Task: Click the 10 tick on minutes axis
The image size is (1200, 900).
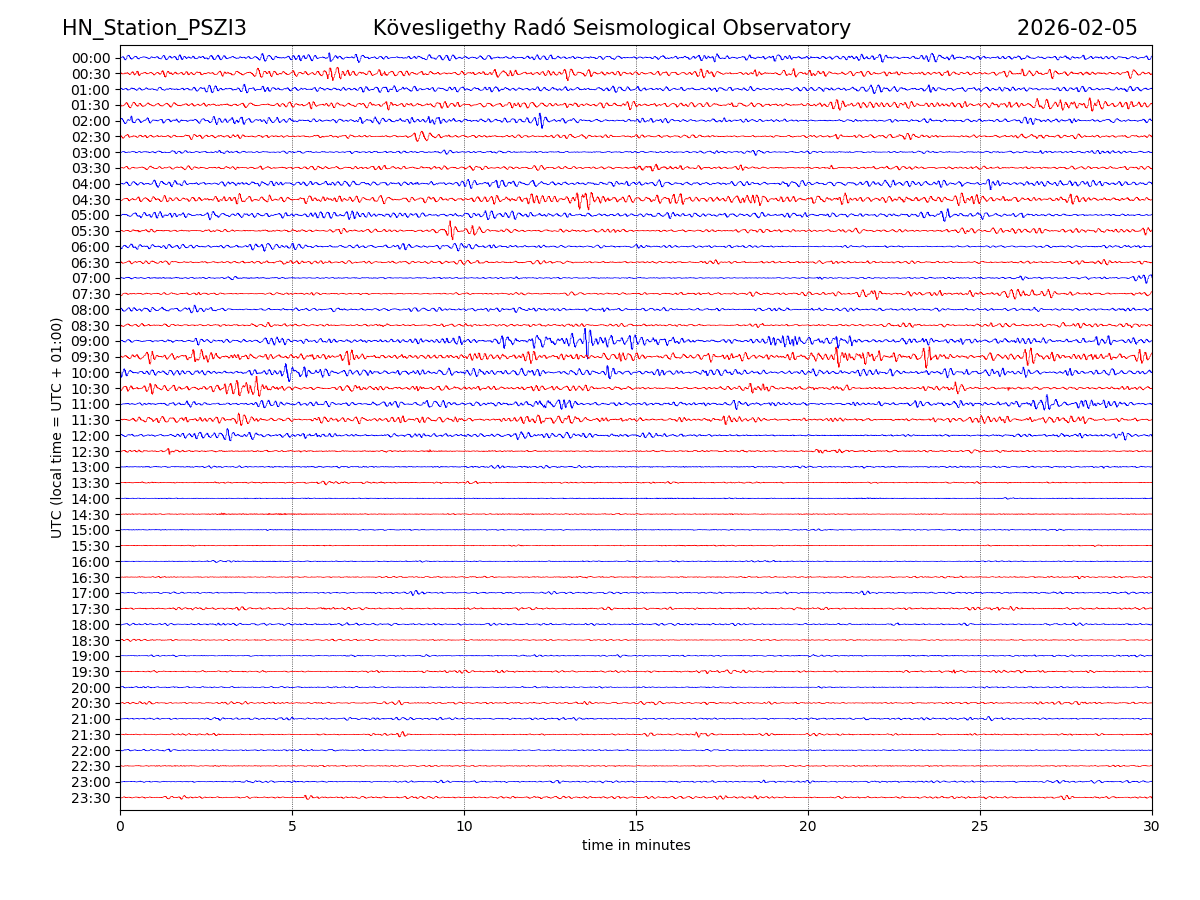Action: click(464, 827)
